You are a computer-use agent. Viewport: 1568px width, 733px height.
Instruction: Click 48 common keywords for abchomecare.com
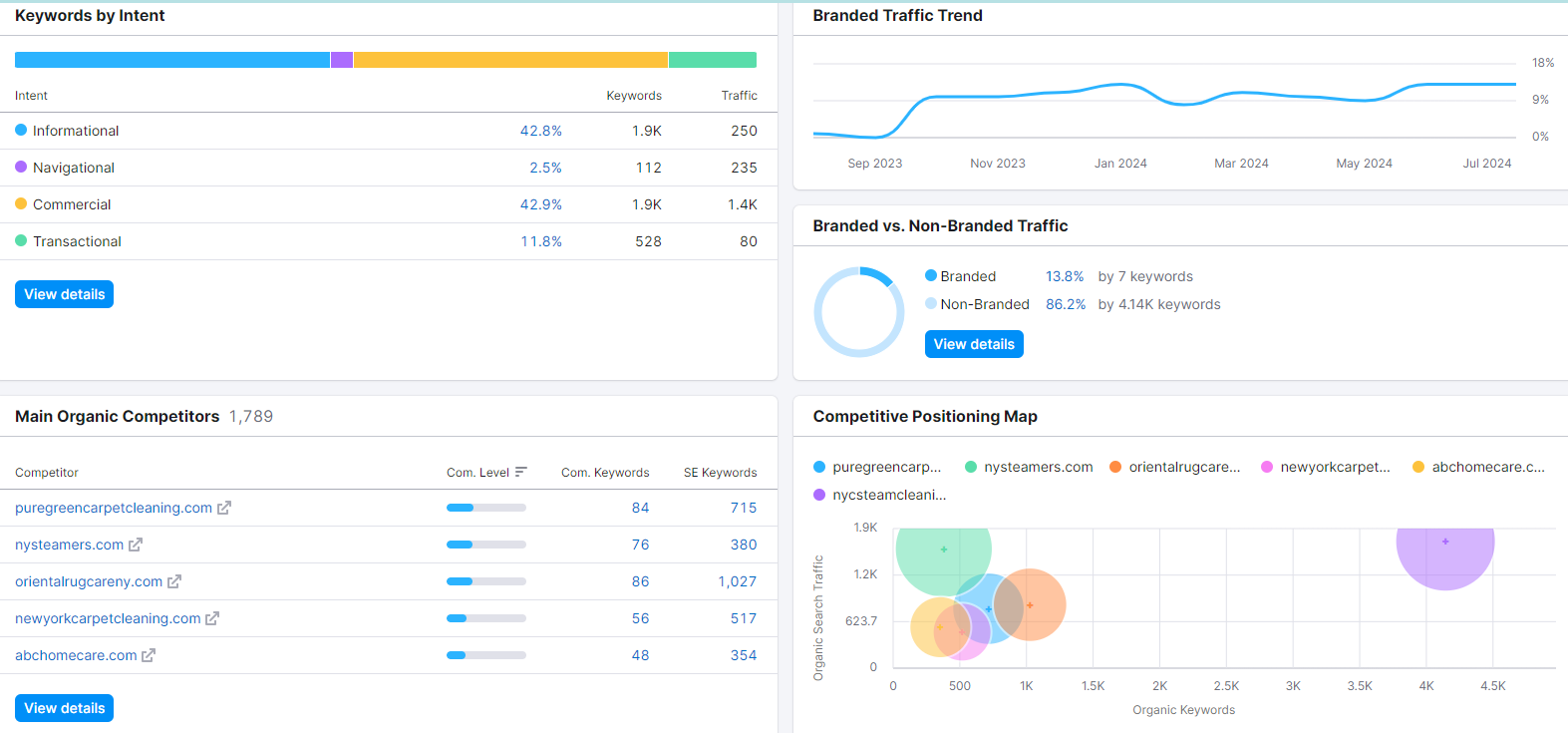640,655
